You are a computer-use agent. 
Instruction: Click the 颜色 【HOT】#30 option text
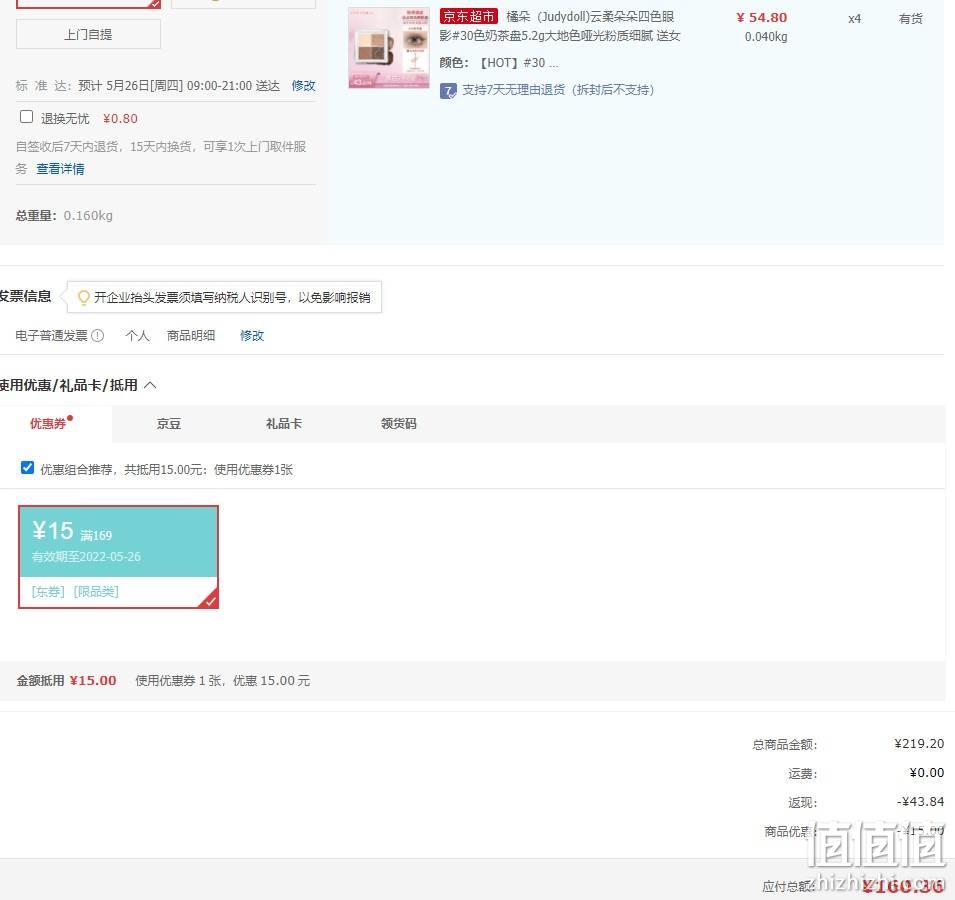pos(499,63)
